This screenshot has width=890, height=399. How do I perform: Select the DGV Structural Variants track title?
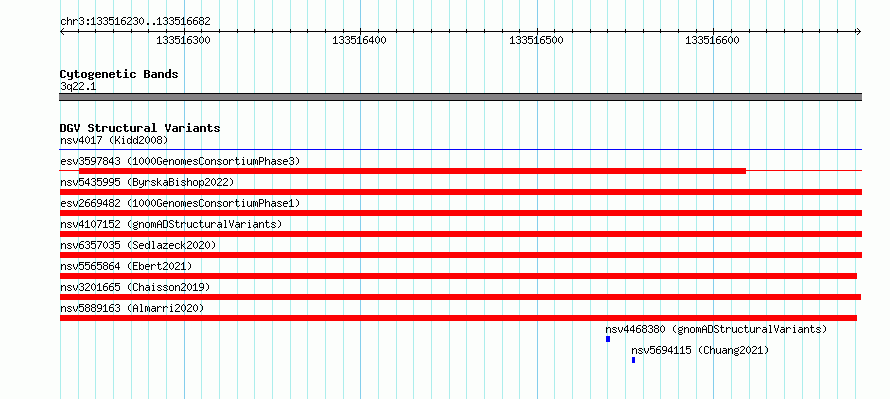click(x=140, y=128)
